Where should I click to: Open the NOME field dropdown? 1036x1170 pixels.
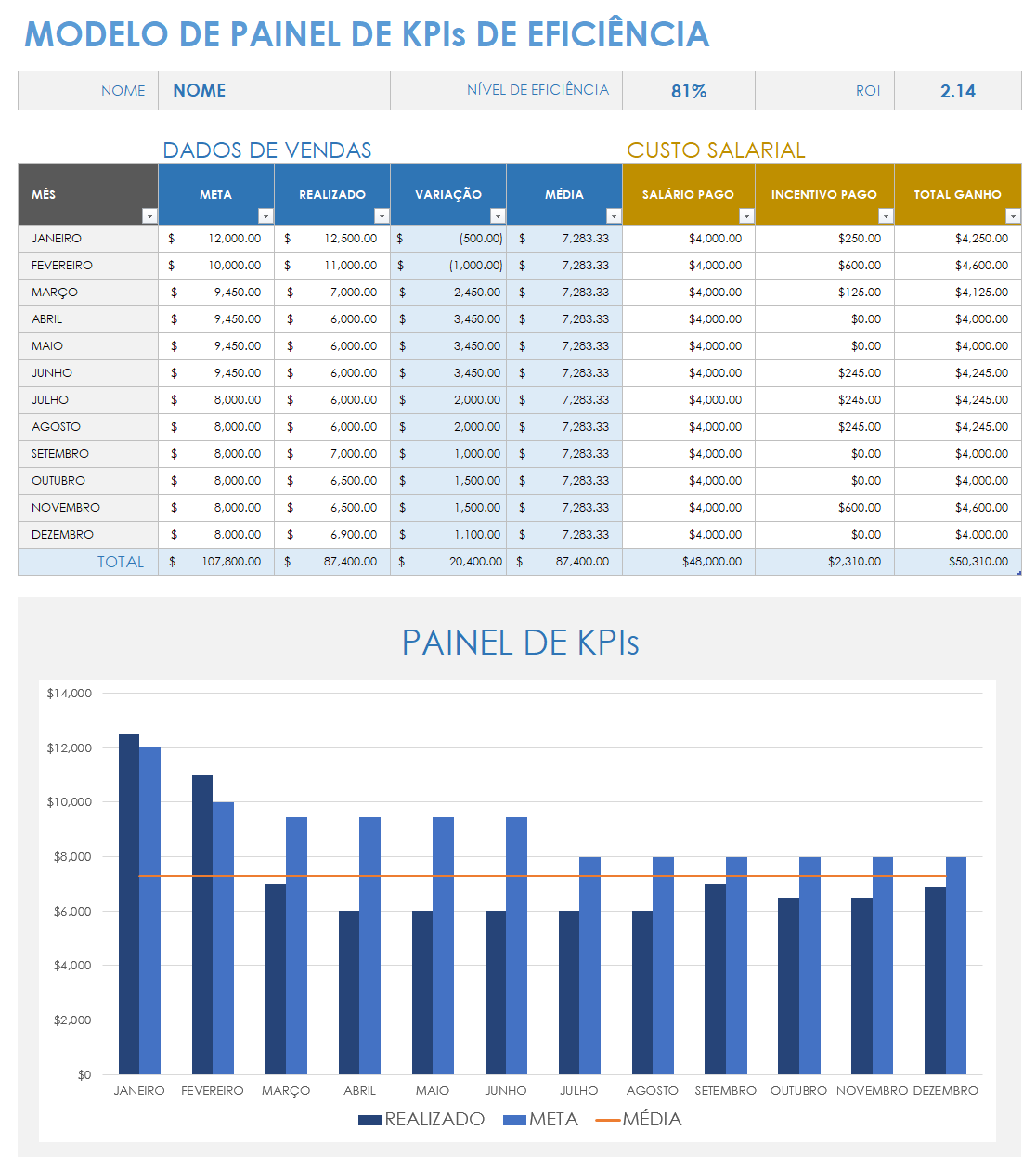(x=198, y=90)
